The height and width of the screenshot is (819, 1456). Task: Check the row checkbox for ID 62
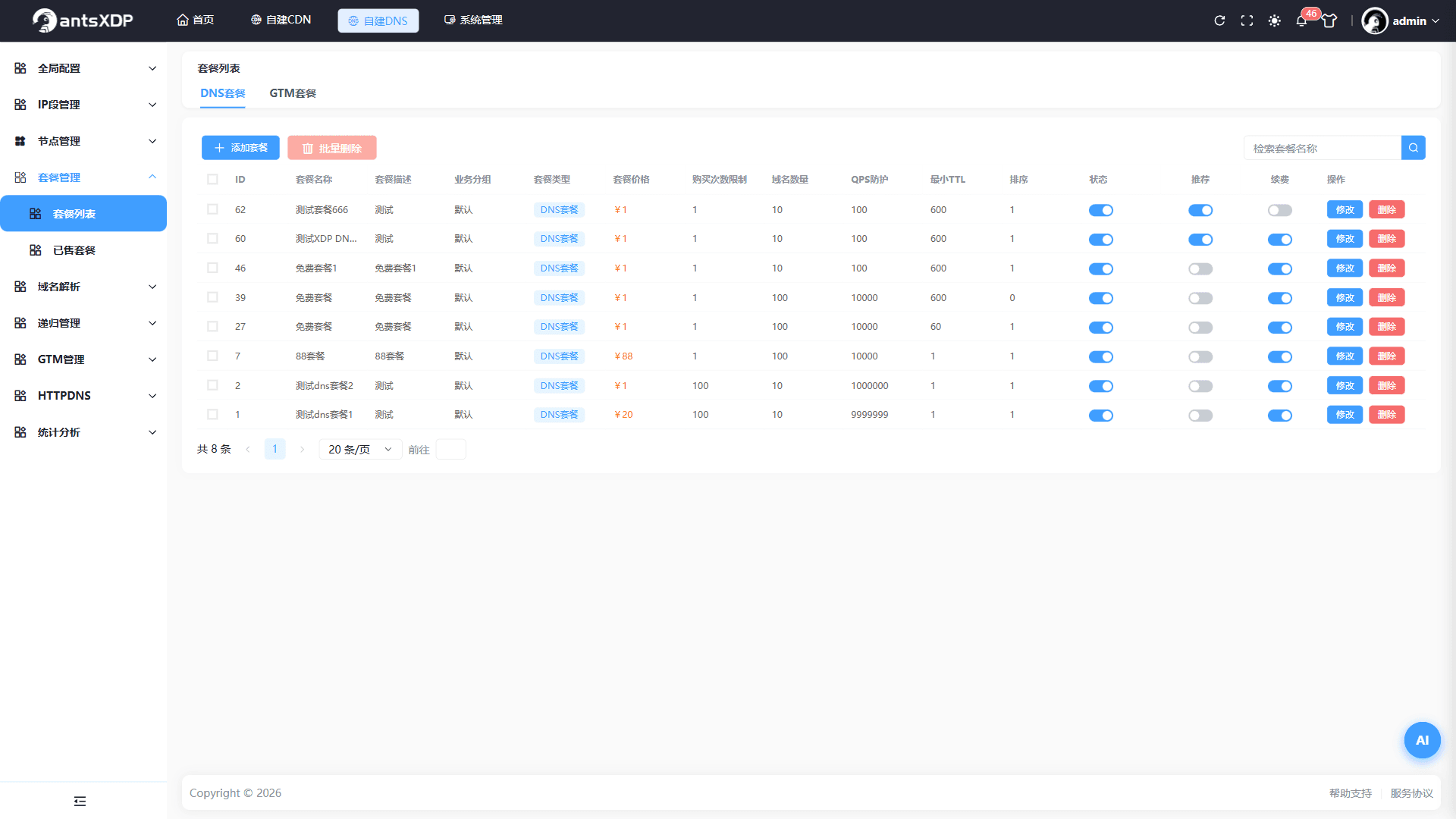pyautogui.click(x=212, y=209)
